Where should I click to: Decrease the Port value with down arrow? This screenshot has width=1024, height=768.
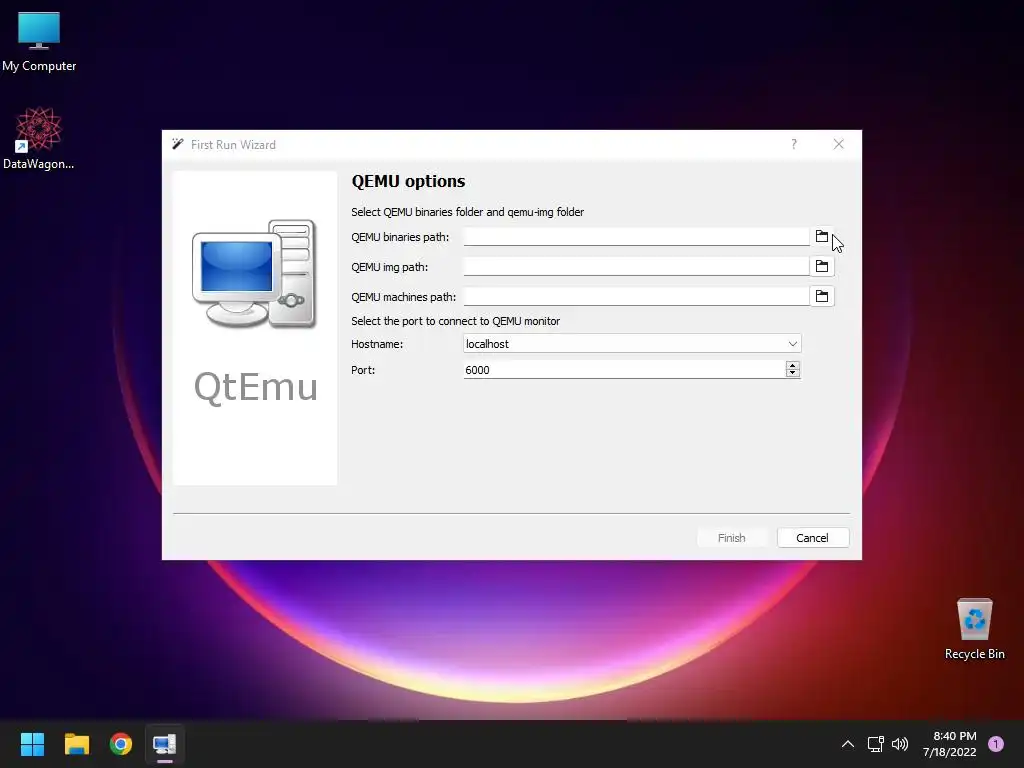click(x=793, y=374)
